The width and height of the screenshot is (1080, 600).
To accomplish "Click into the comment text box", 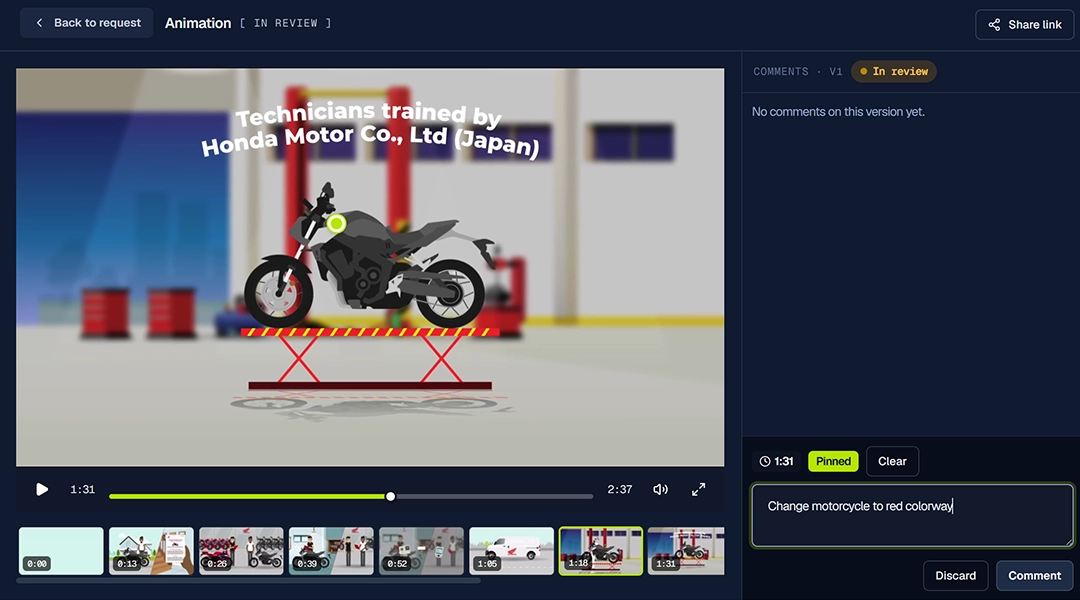I will pos(912,515).
